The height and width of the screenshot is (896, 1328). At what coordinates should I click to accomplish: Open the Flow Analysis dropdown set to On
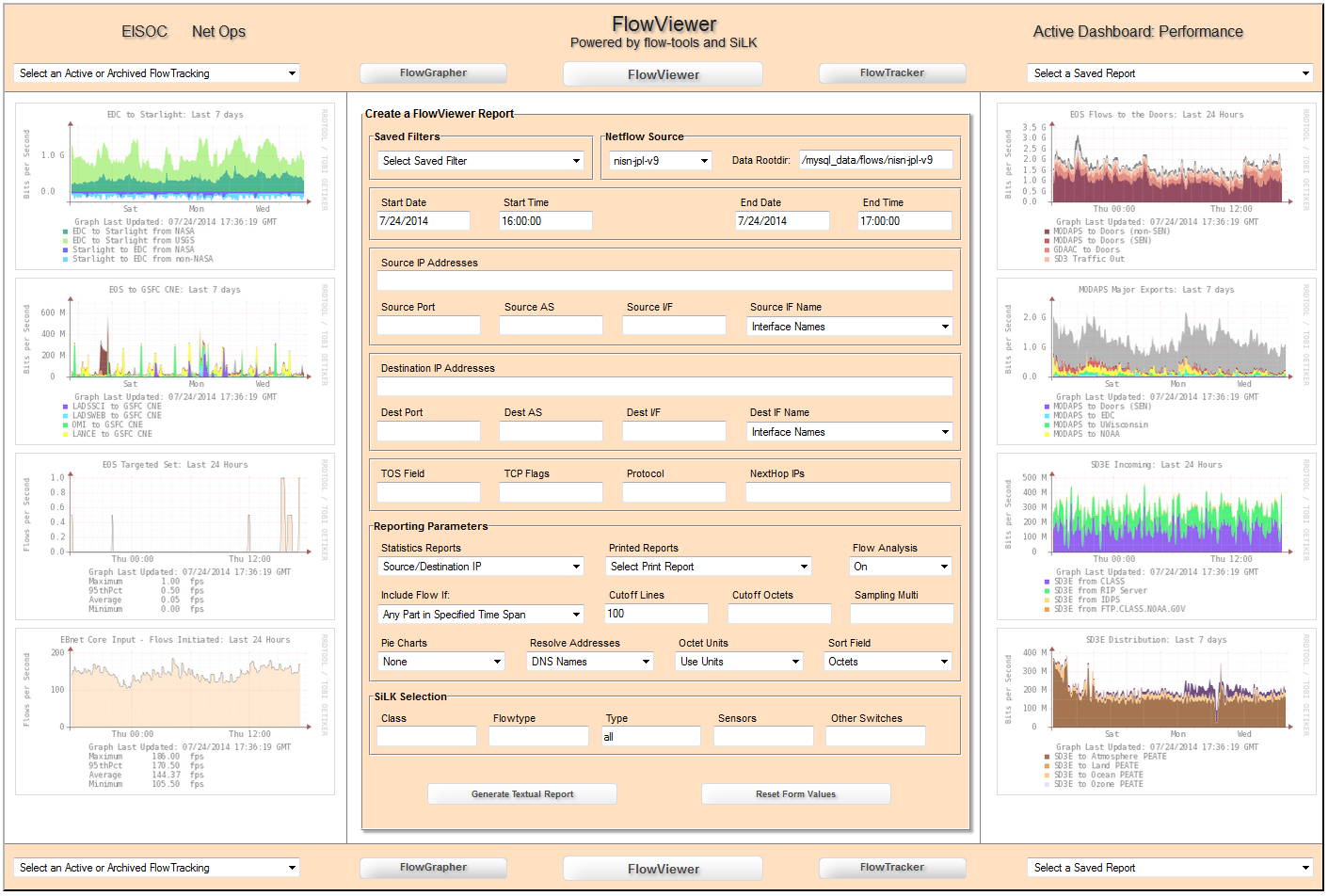[x=900, y=567]
